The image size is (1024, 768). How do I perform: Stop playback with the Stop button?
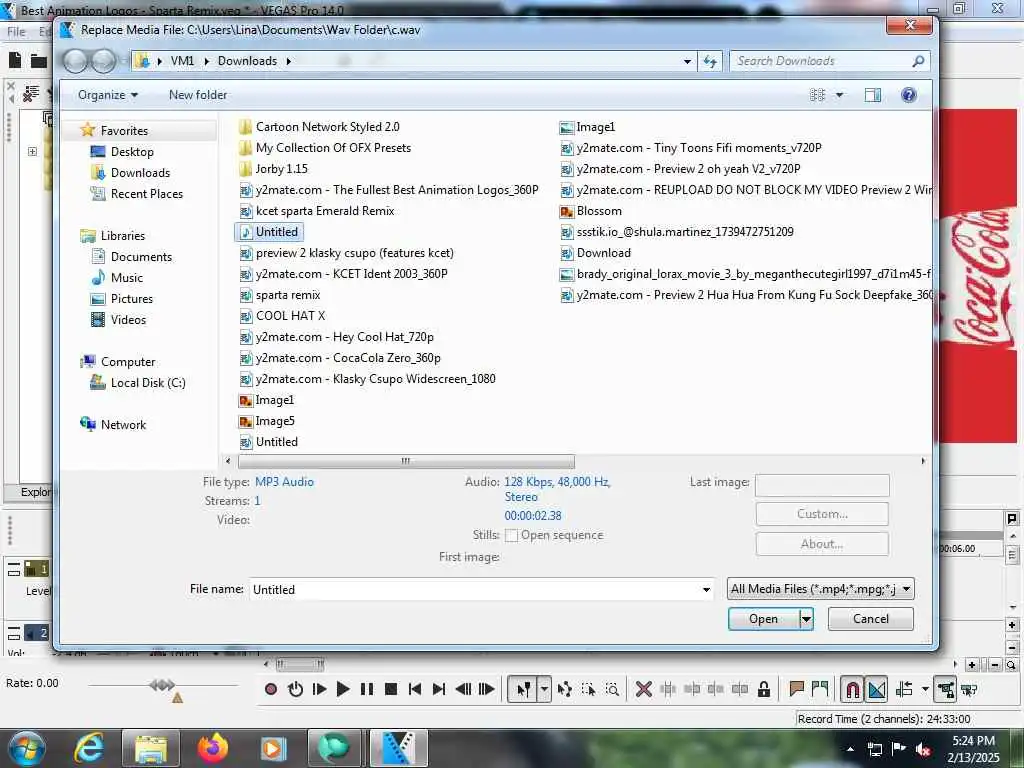391,689
